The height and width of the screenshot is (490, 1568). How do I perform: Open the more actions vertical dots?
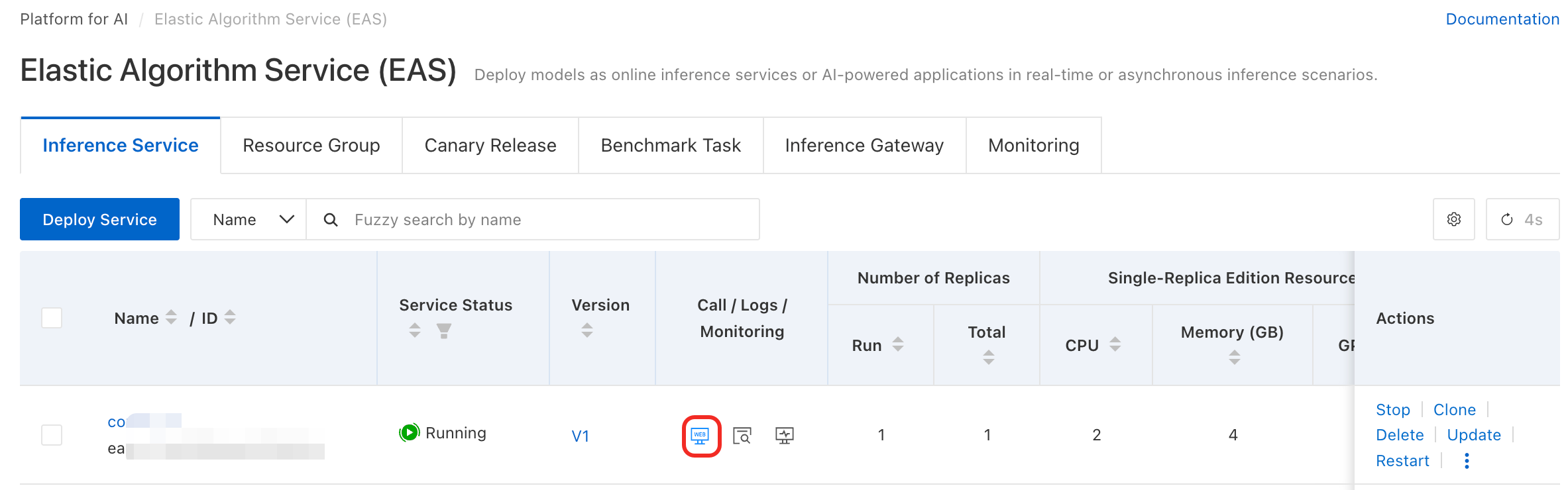point(1467,461)
